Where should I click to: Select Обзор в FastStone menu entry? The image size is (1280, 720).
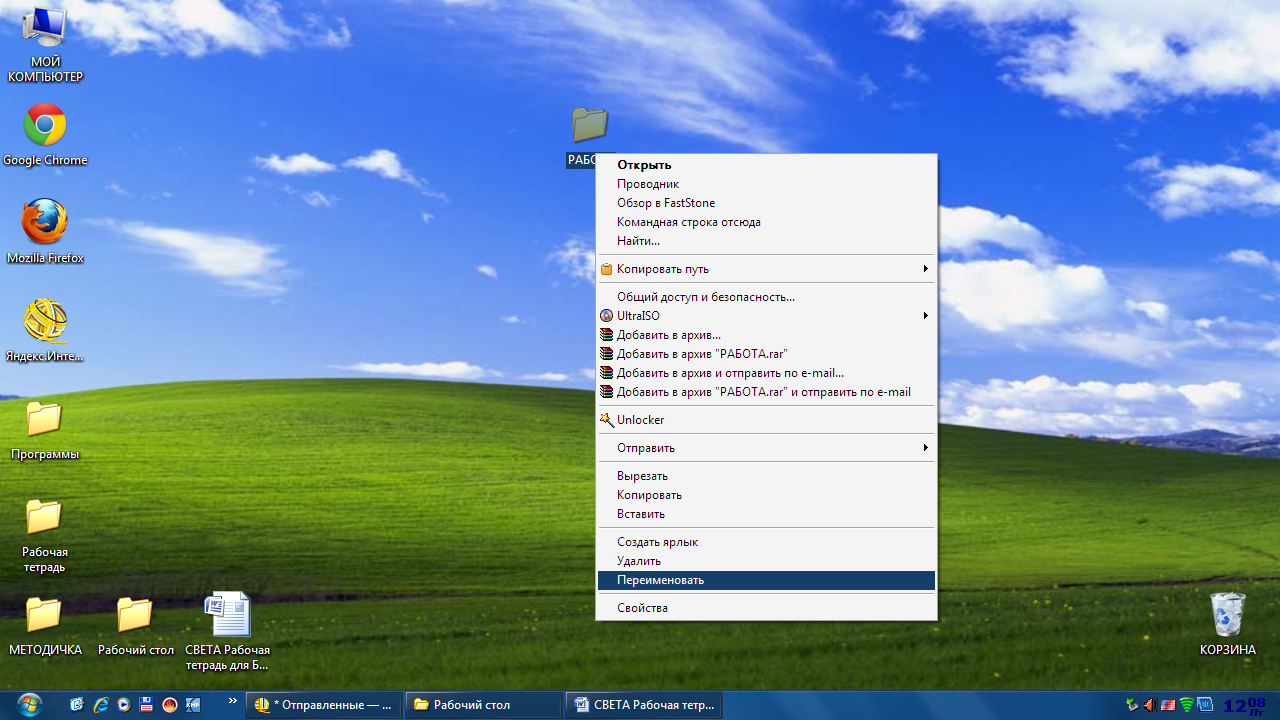766,203
